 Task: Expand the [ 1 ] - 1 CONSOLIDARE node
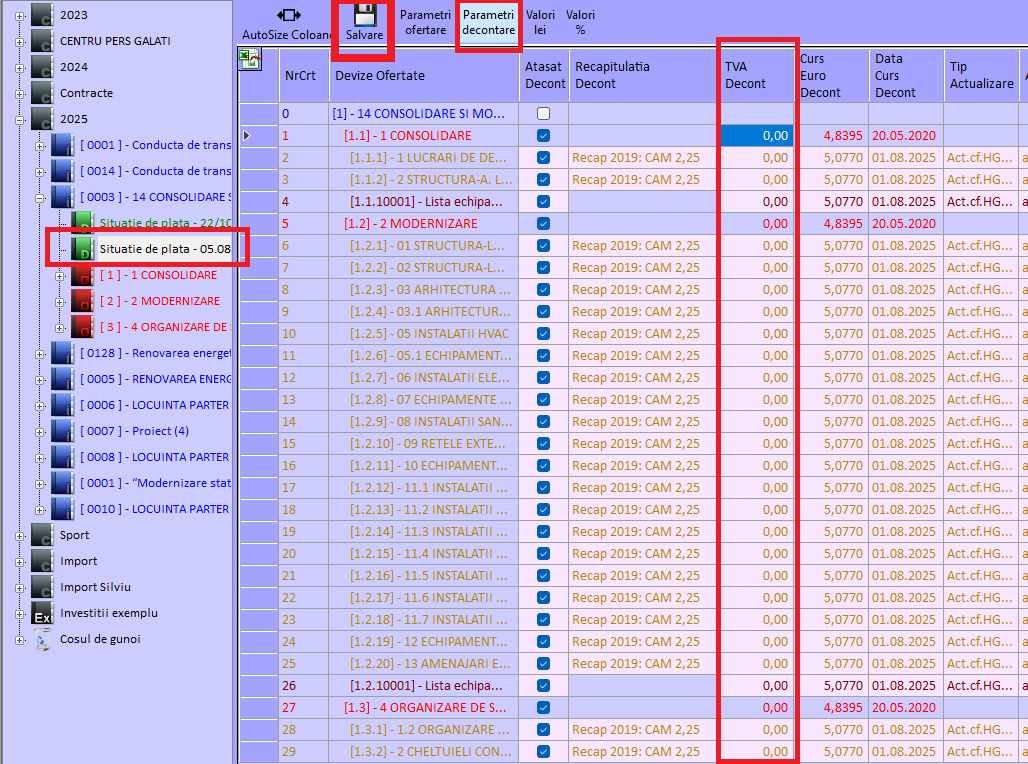(x=61, y=275)
